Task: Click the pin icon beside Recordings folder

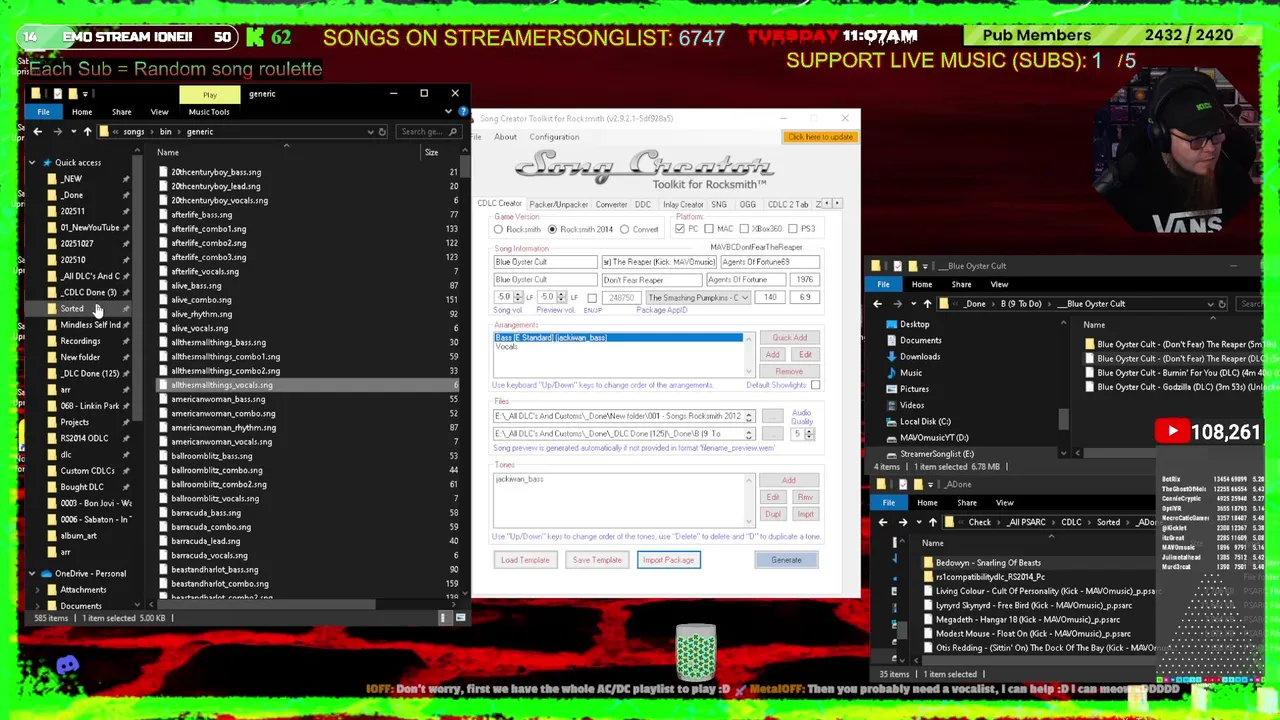Action: pos(126,341)
